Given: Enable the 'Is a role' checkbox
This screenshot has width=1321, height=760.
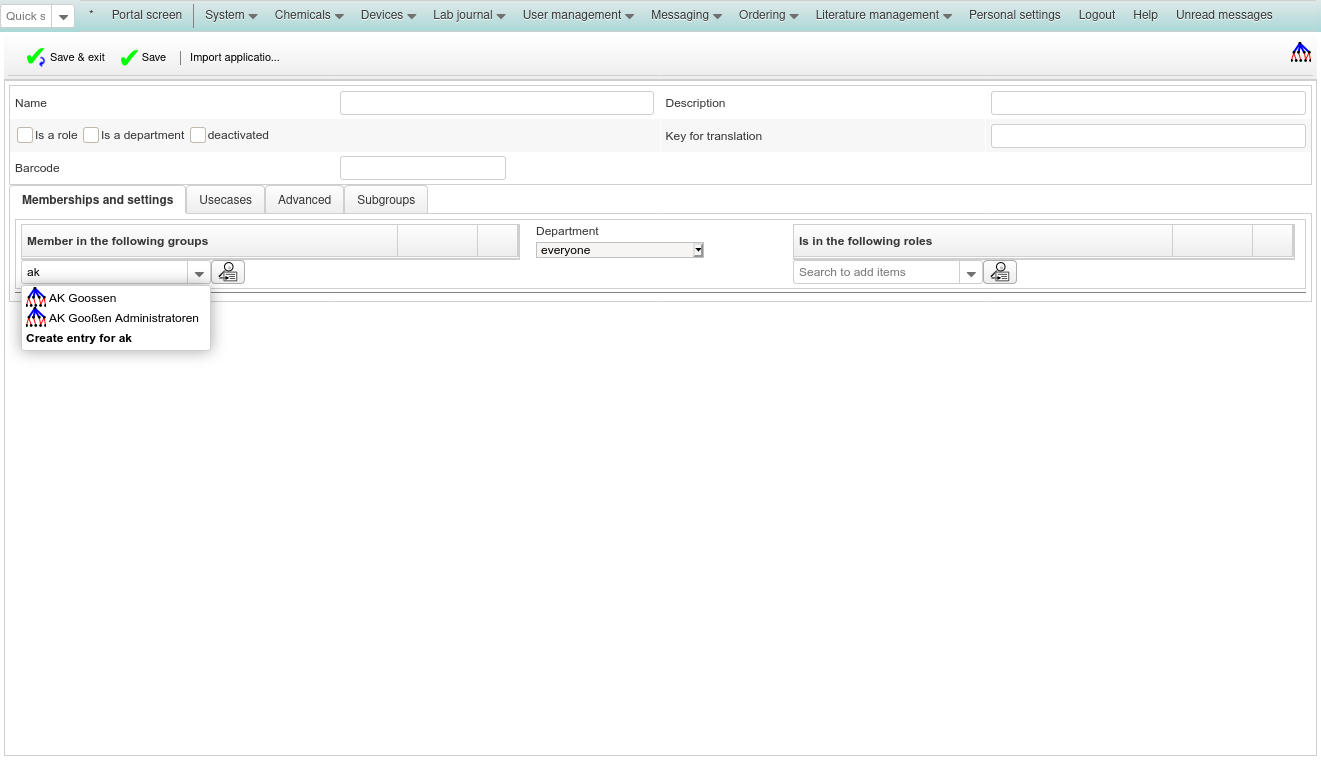Looking at the screenshot, I should tap(25, 135).
